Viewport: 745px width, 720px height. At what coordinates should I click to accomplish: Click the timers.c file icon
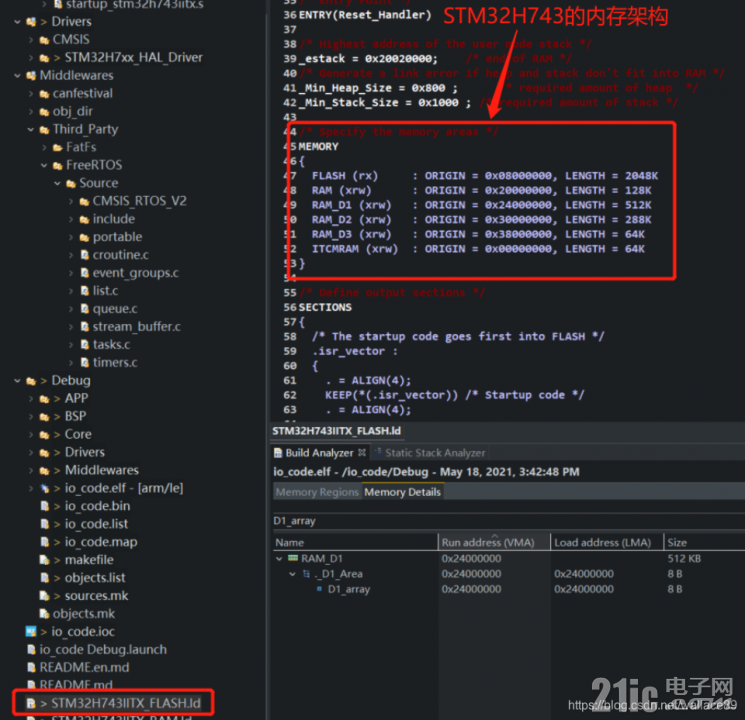tap(85, 363)
